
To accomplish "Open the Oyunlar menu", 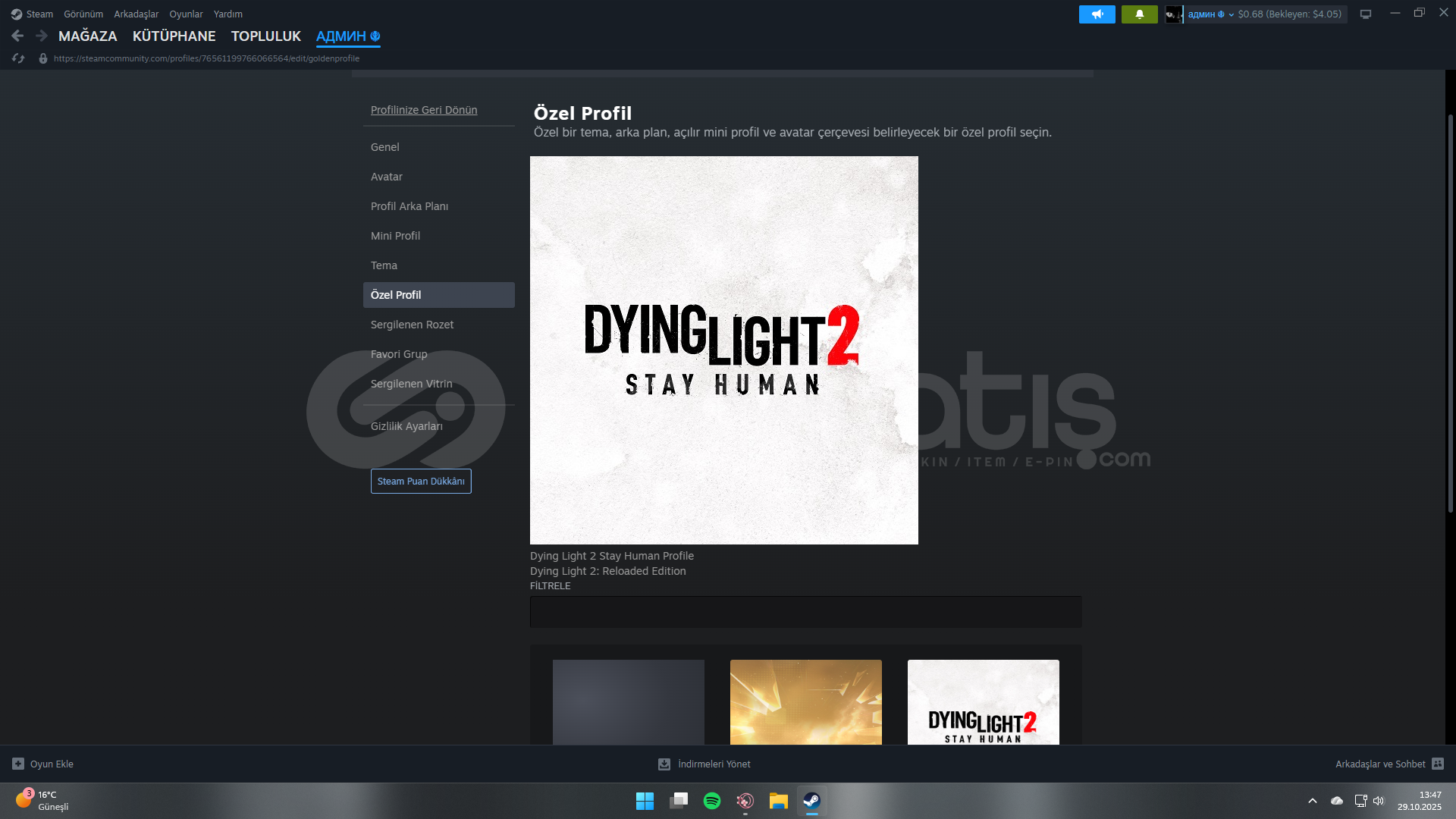I will pos(186,14).
